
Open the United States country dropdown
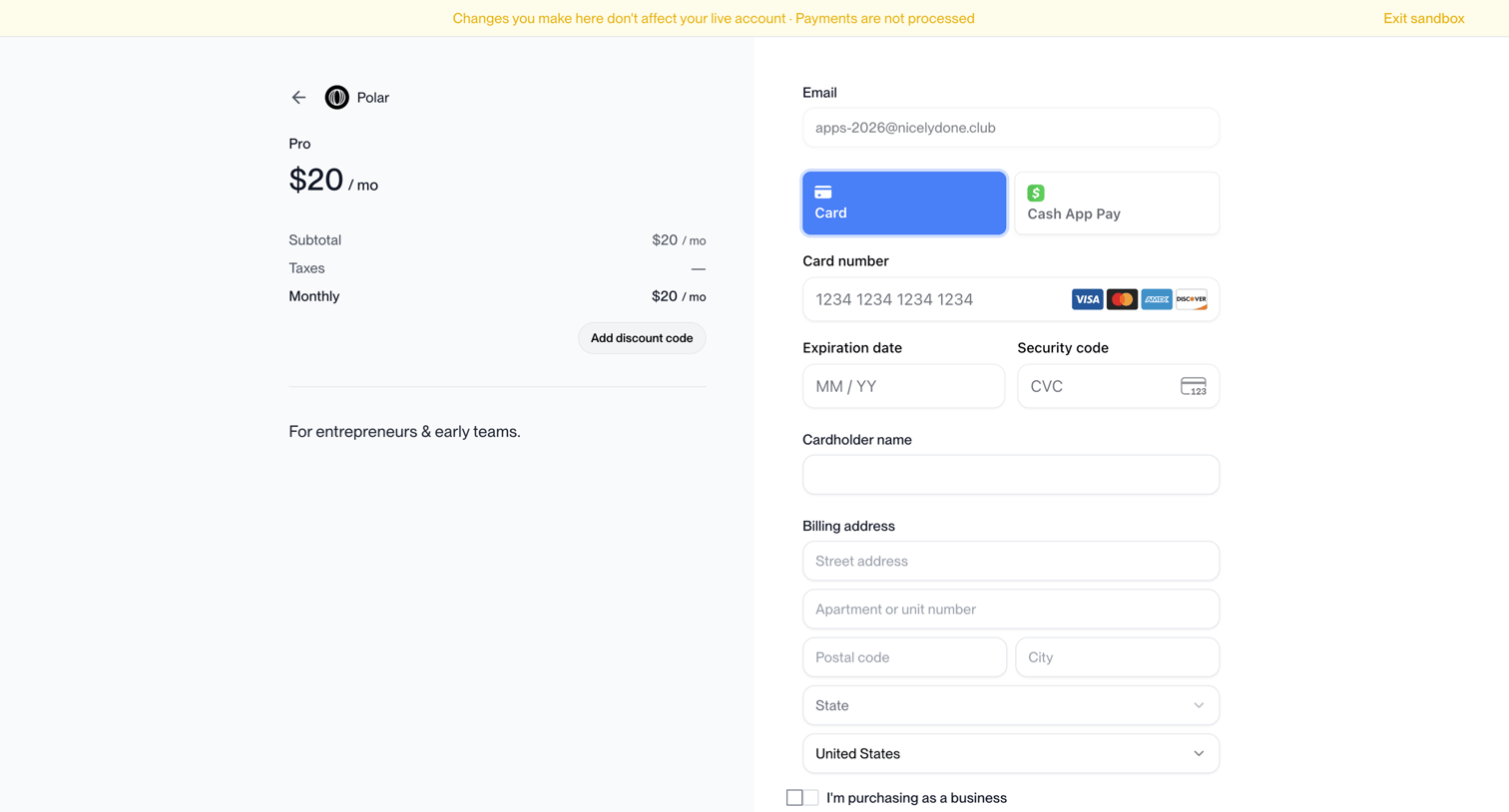1011,753
